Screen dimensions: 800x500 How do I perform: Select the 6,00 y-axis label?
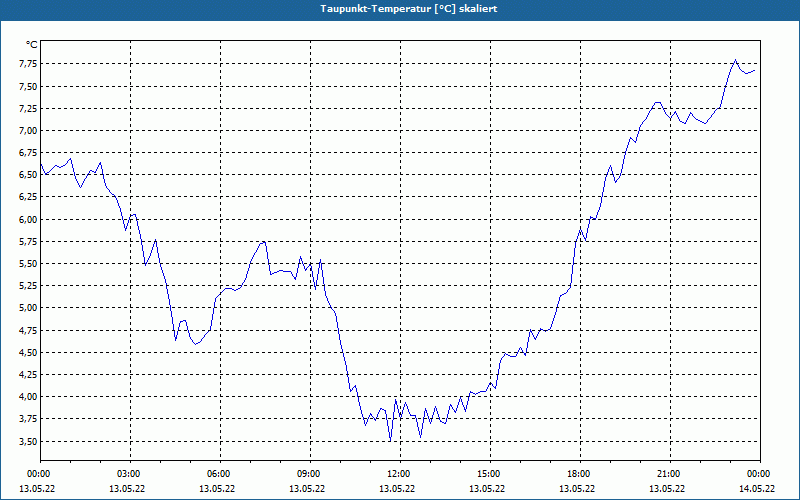29,219
